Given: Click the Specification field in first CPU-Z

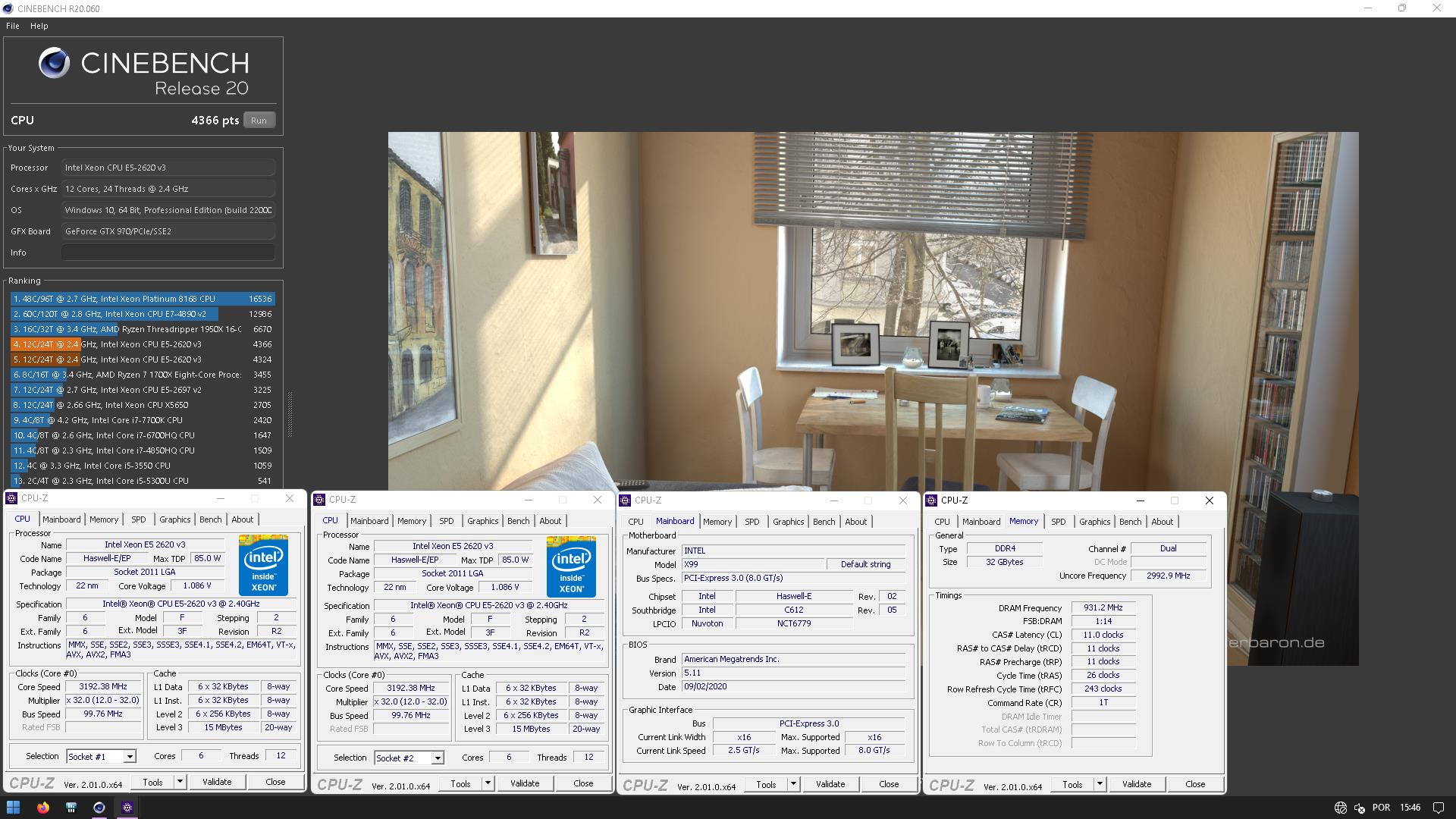Looking at the screenshot, I should point(181,604).
